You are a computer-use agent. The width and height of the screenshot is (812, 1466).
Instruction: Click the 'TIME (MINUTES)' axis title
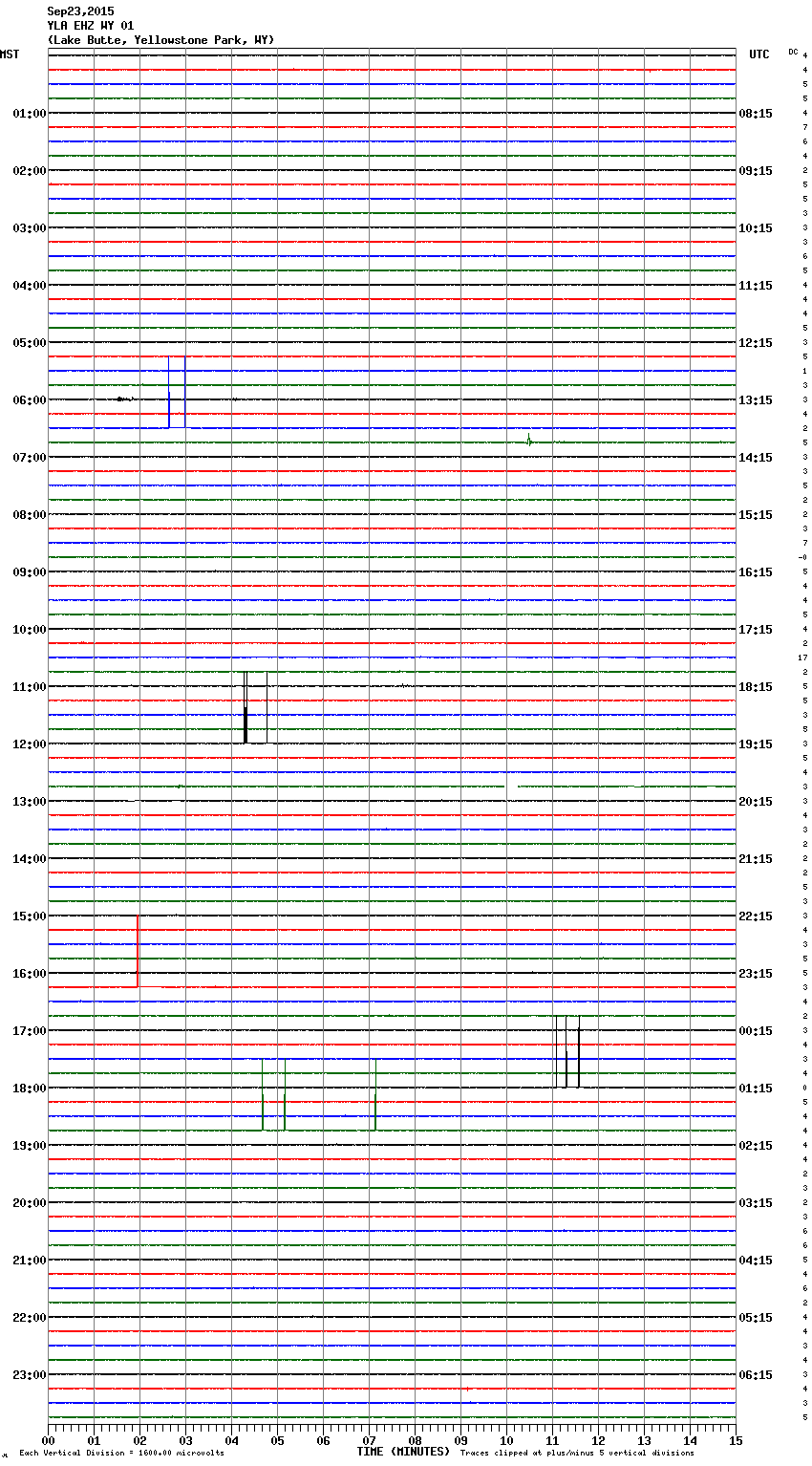point(403,1452)
